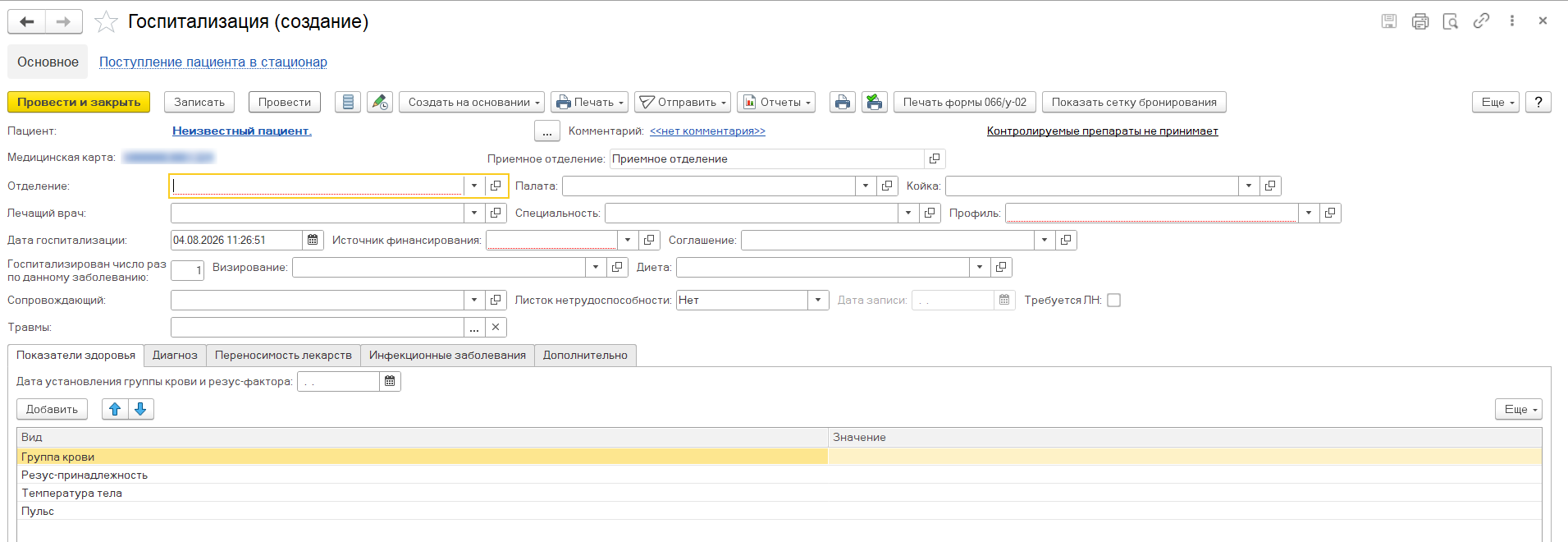Click the pen signature icon in toolbar

380,102
